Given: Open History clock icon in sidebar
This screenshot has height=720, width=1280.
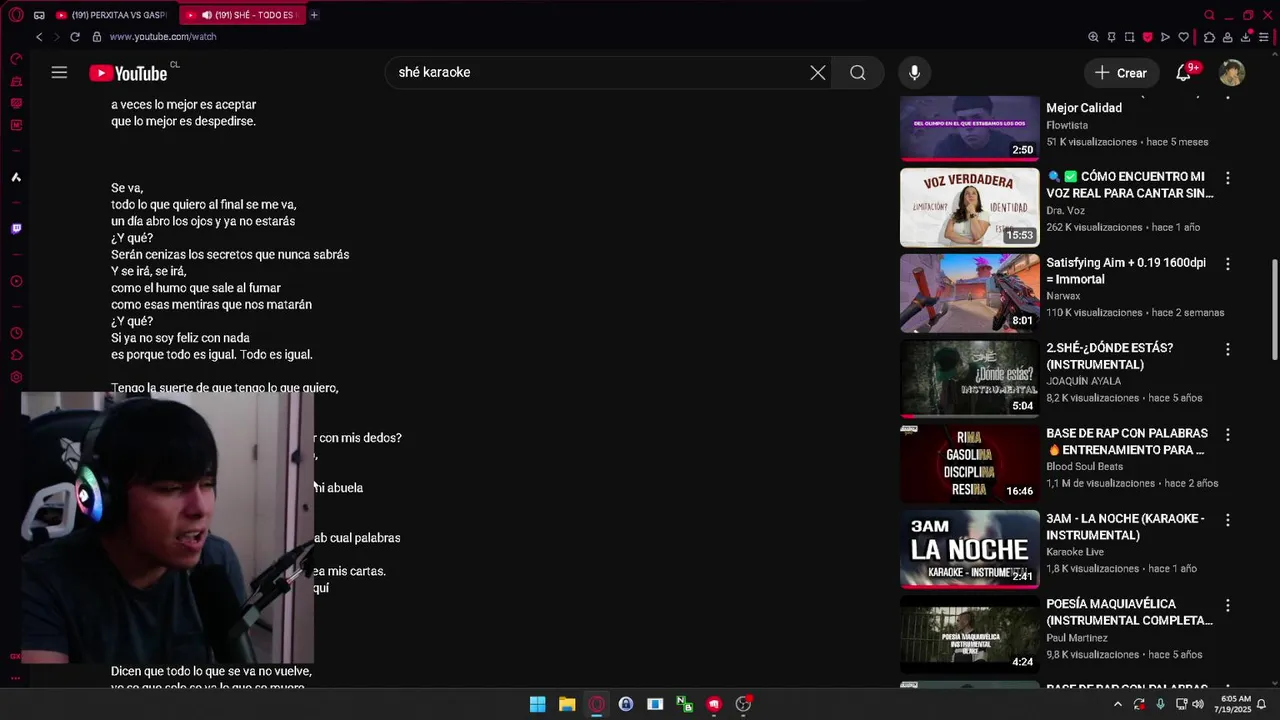Looking at the screenshot, I should point(16,333).
